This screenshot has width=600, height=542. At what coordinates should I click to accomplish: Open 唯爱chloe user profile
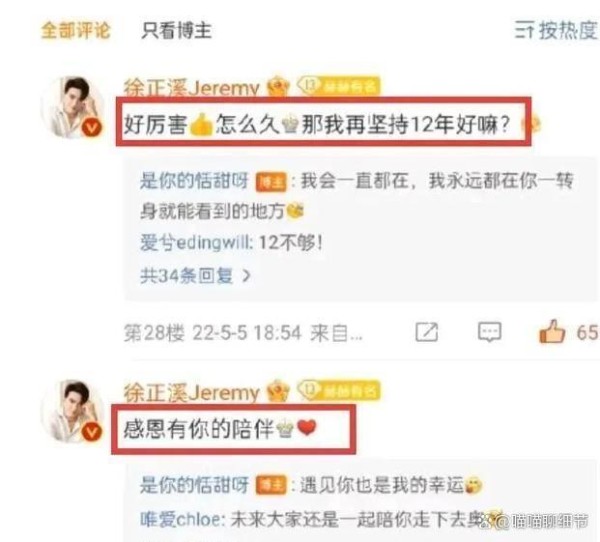point(180,519)
